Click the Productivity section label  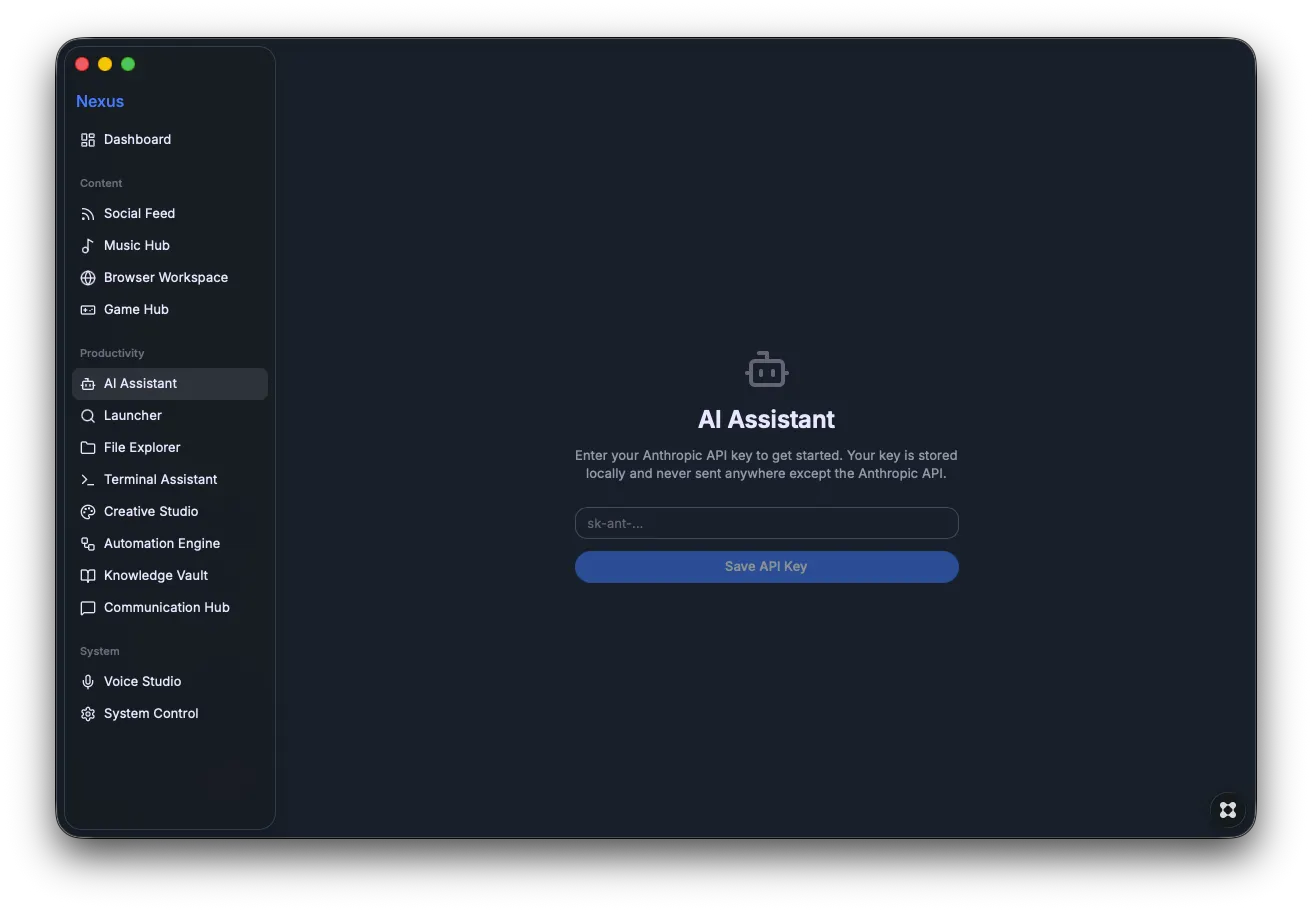tap(112, 354)
